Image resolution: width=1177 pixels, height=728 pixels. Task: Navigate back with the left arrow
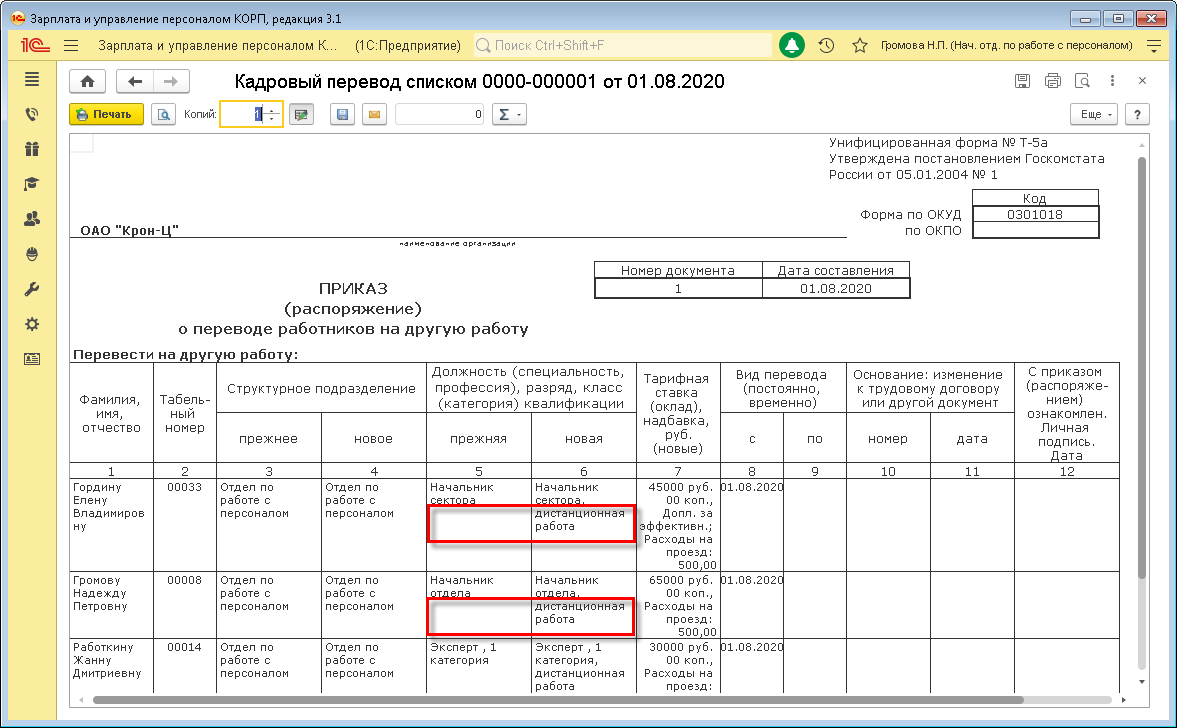pos(135,82)
